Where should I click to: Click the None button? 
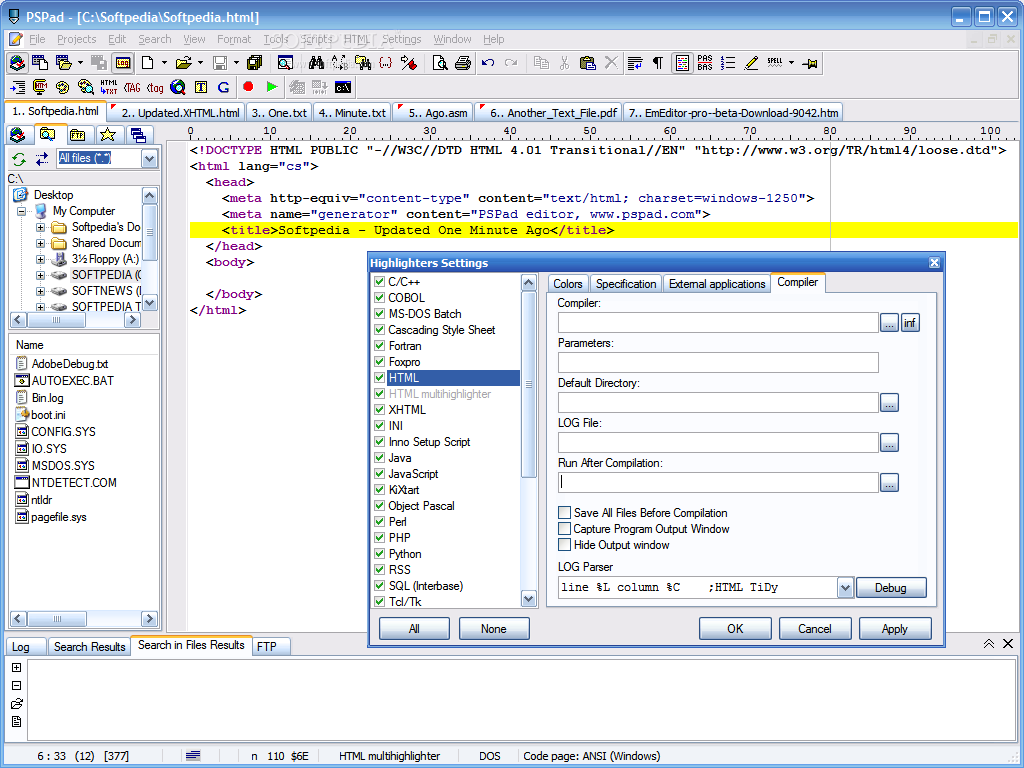pos(494,629)
